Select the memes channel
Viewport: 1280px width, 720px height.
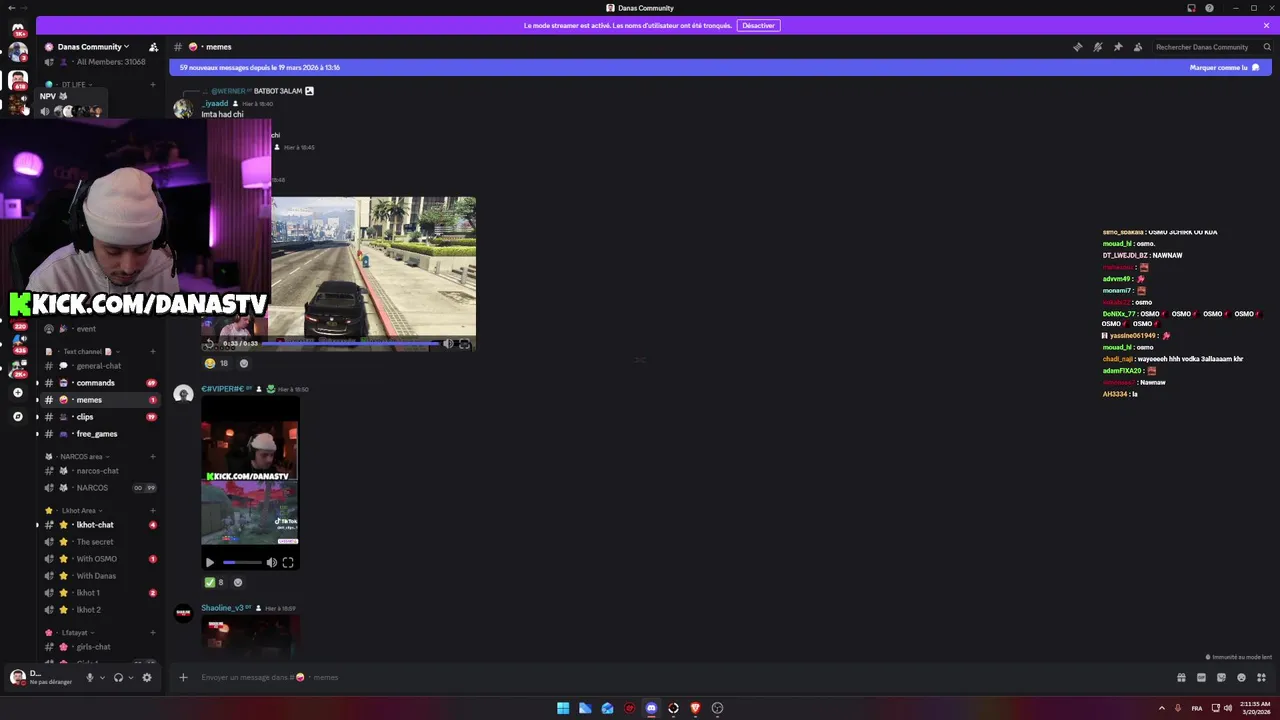[x=98, y=400]
